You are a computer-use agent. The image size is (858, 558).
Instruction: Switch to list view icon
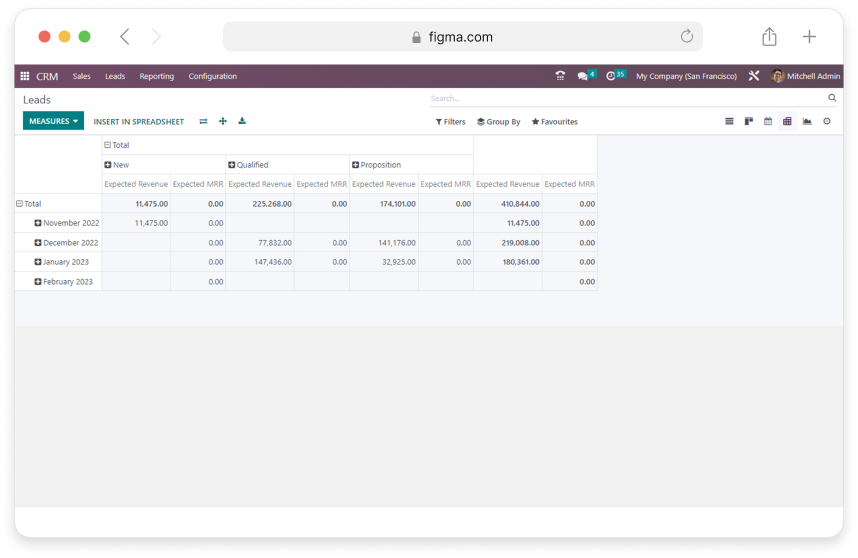[729, 121]
